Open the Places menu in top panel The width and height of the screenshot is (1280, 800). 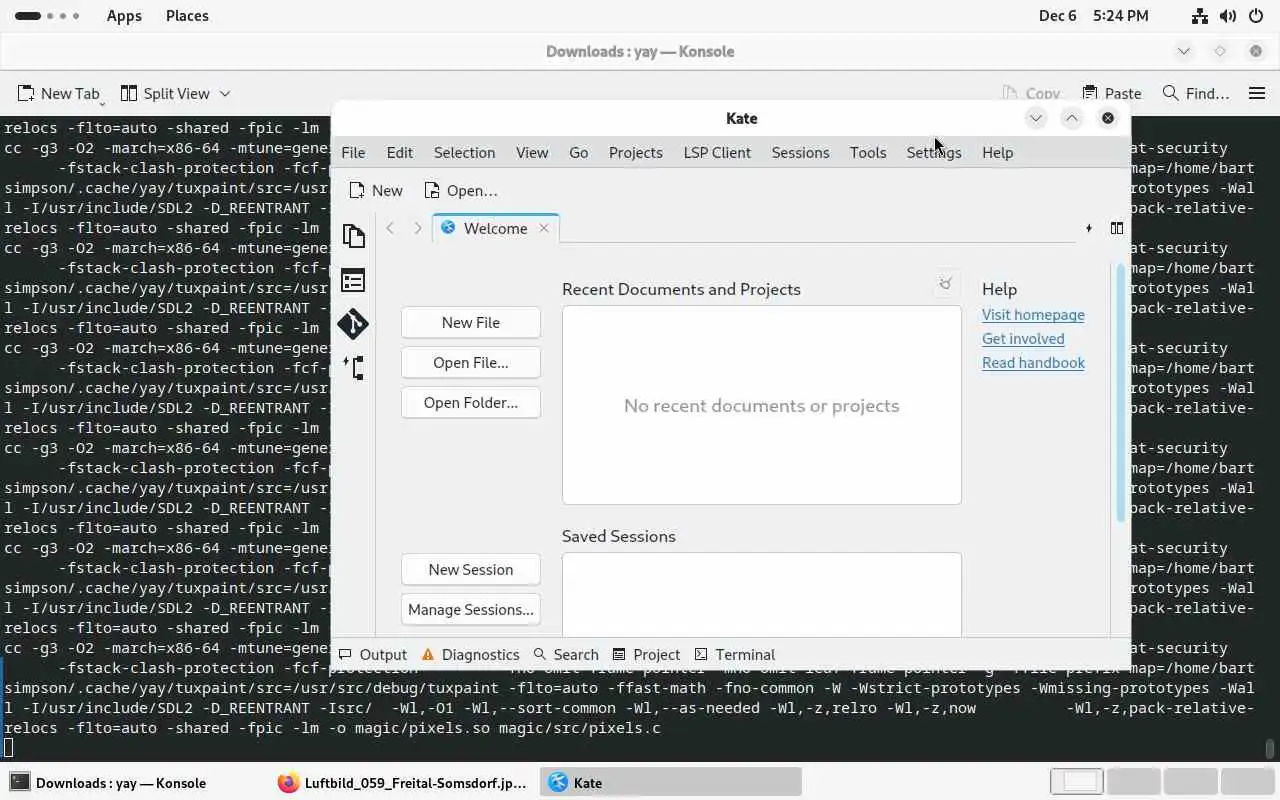pyautogui.click(x=187, y=15)
